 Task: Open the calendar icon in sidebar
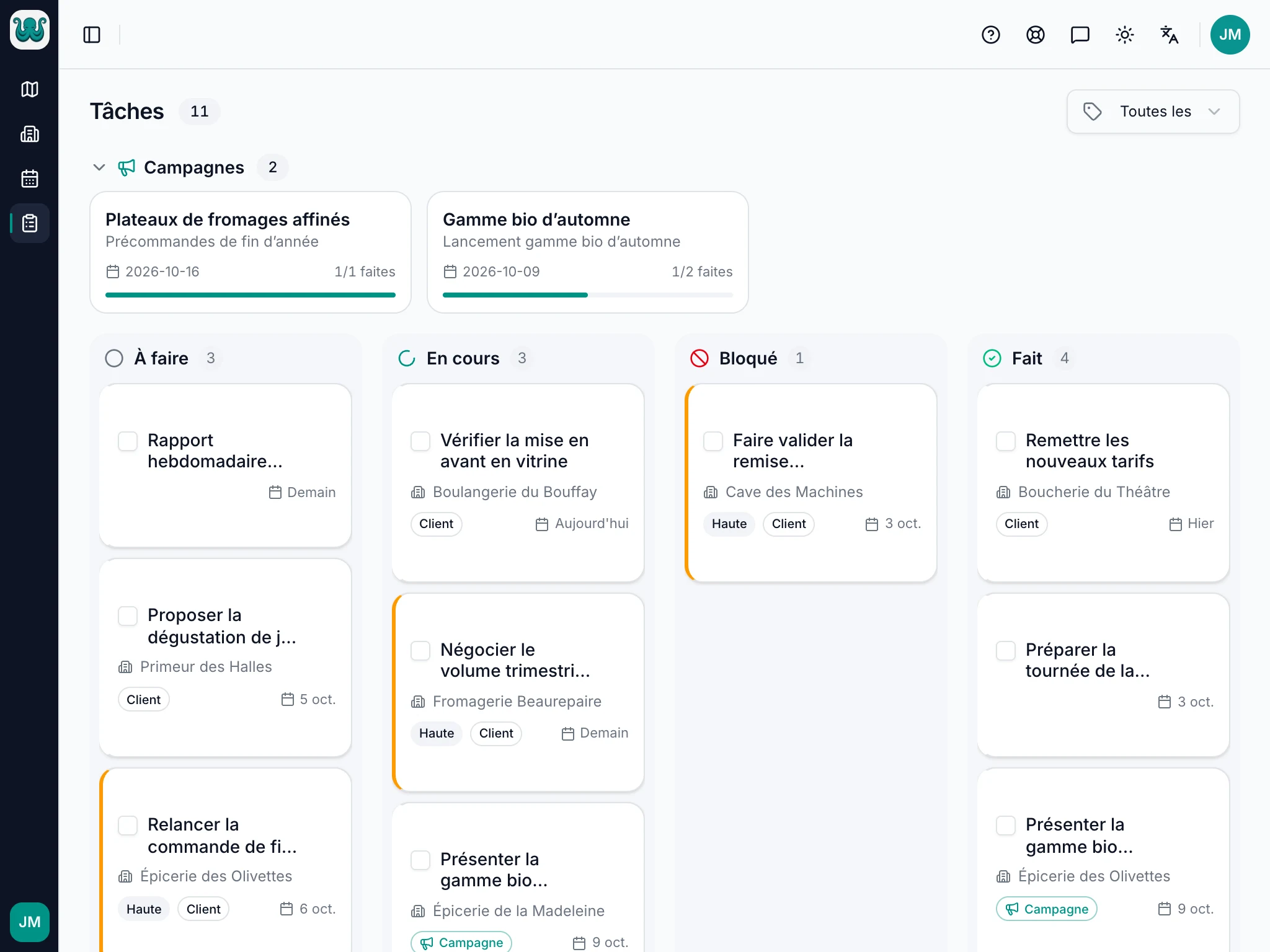(30, 178)
